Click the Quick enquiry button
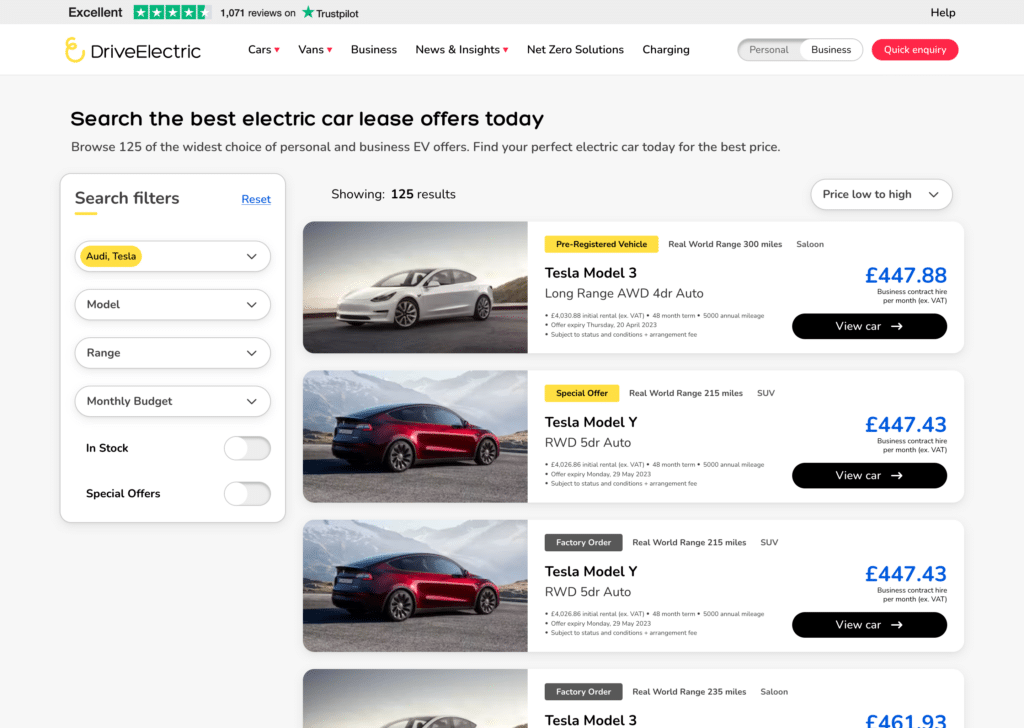Viewport: 1024px width, 728px height. tap(914, 48)
